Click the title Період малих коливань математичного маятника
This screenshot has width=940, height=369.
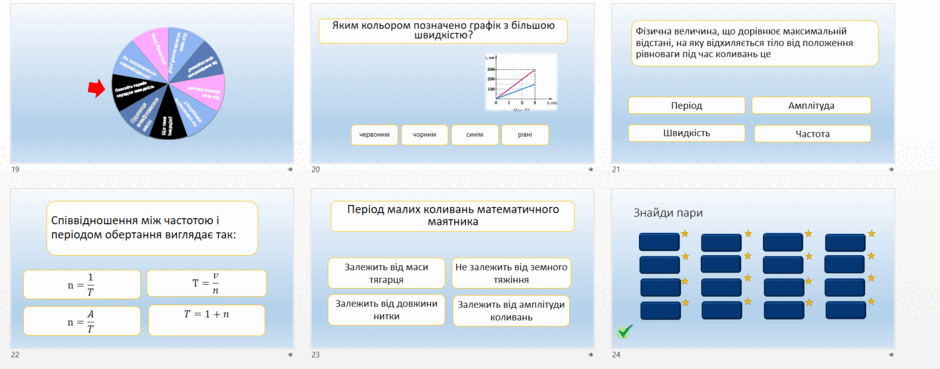[x=453, y=216]
